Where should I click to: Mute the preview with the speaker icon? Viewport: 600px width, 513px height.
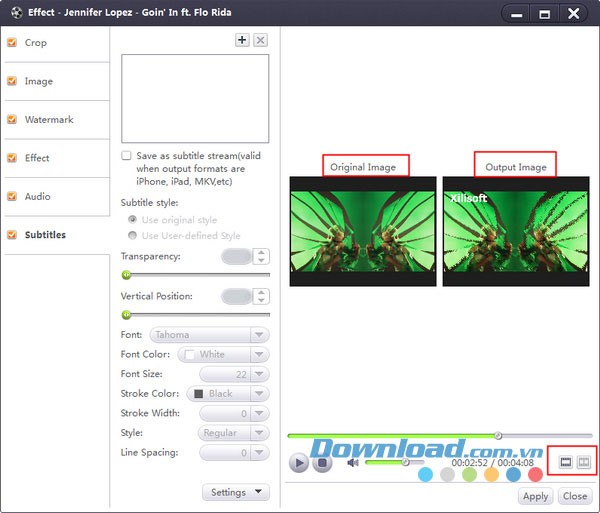click(x=352, y=463)
